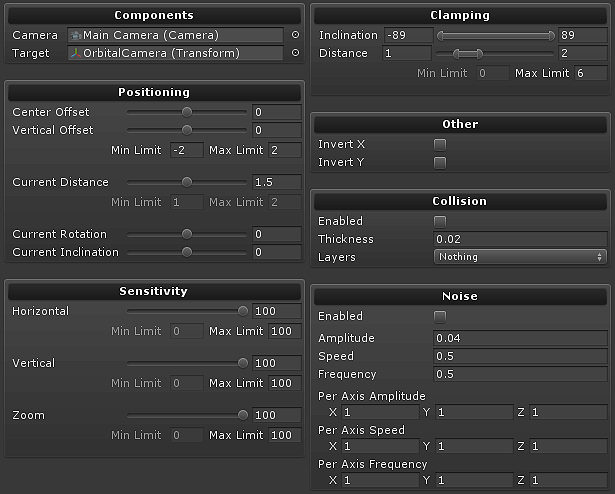Viewport: 615px width, 494px height.
Task: Click Per Axis Amplitude Y field
Action: [x=474, y=412]
